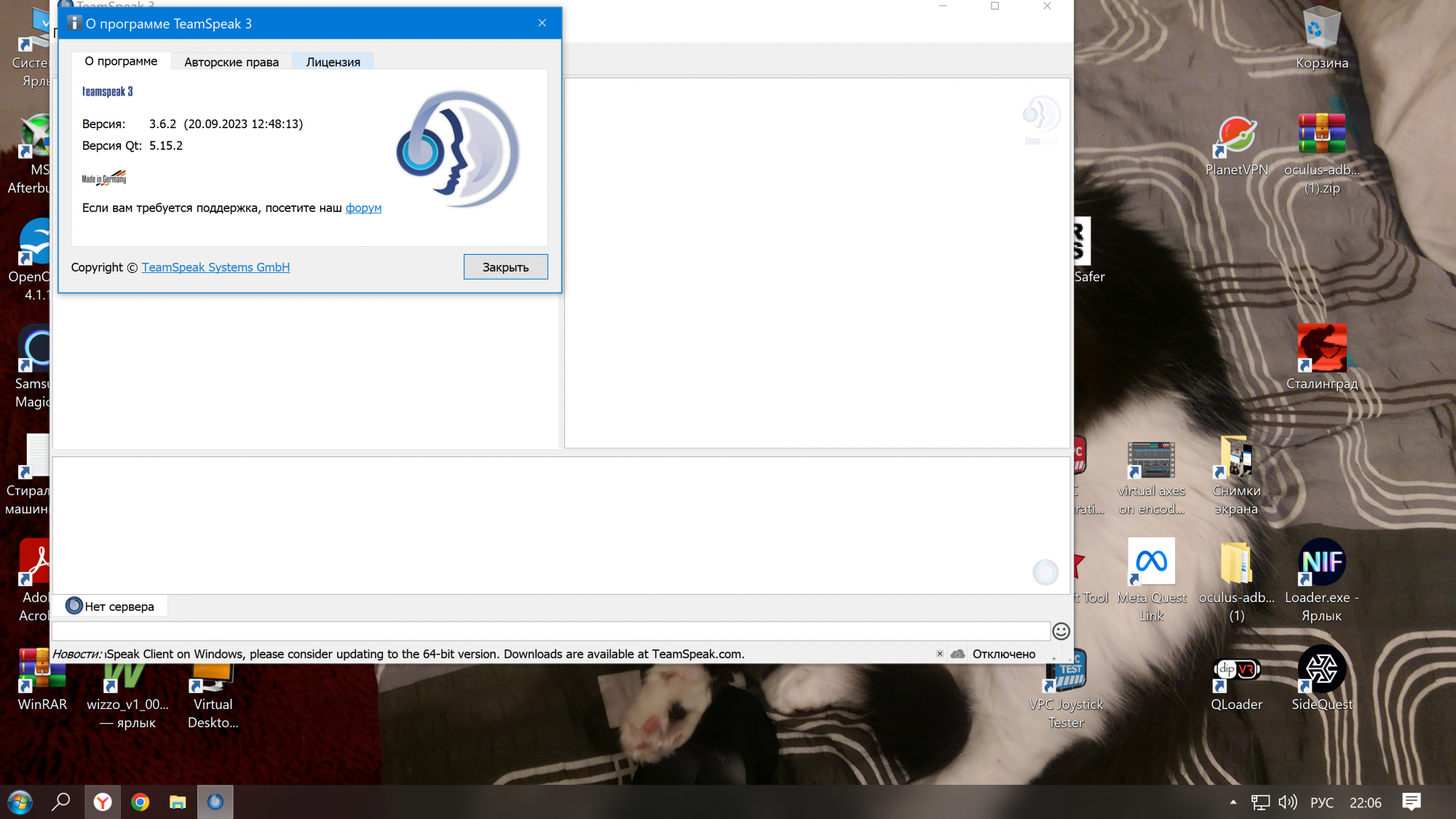This screenshot has height=819, width=1456.
Task: Open the Adobe Acrobat desktop icon
Action: [x=33, y=581]
